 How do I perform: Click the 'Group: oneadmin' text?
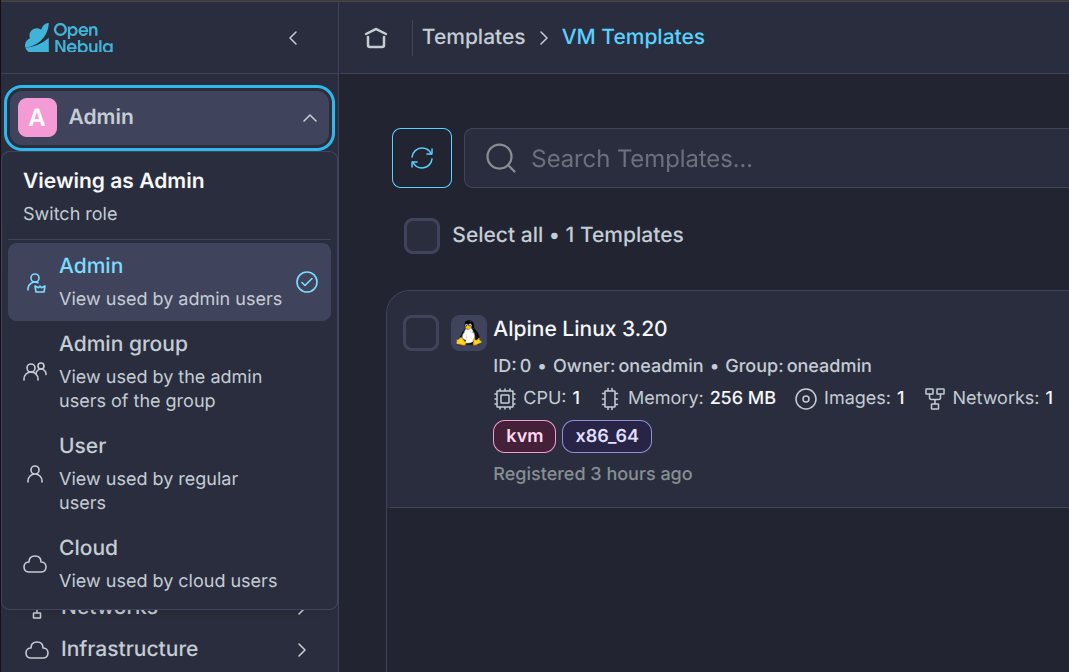pyautogui.click(x=798, y=366)
